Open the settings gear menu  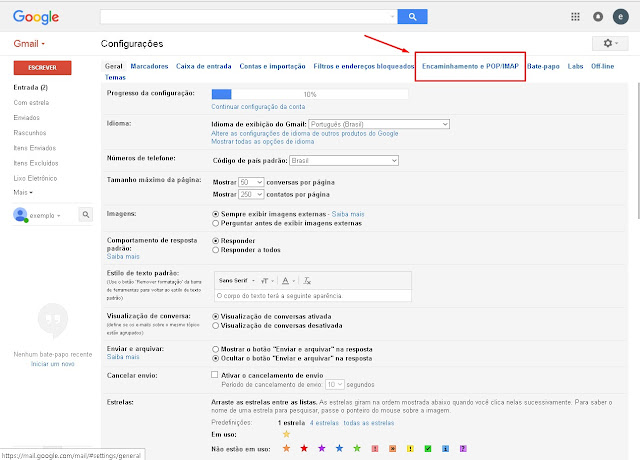tap(611, 43)
